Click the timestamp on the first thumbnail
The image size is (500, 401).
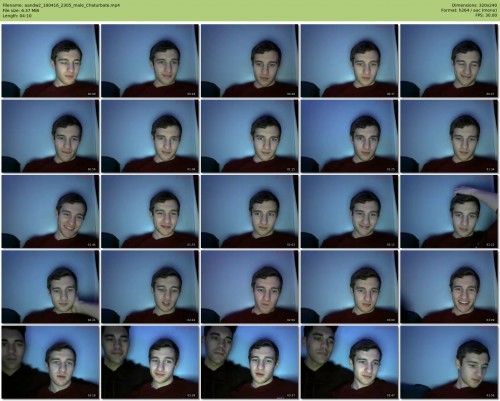91,94
